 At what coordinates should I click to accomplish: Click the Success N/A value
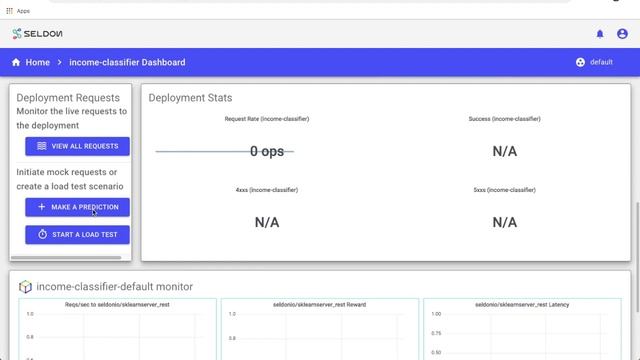[504, 151]
